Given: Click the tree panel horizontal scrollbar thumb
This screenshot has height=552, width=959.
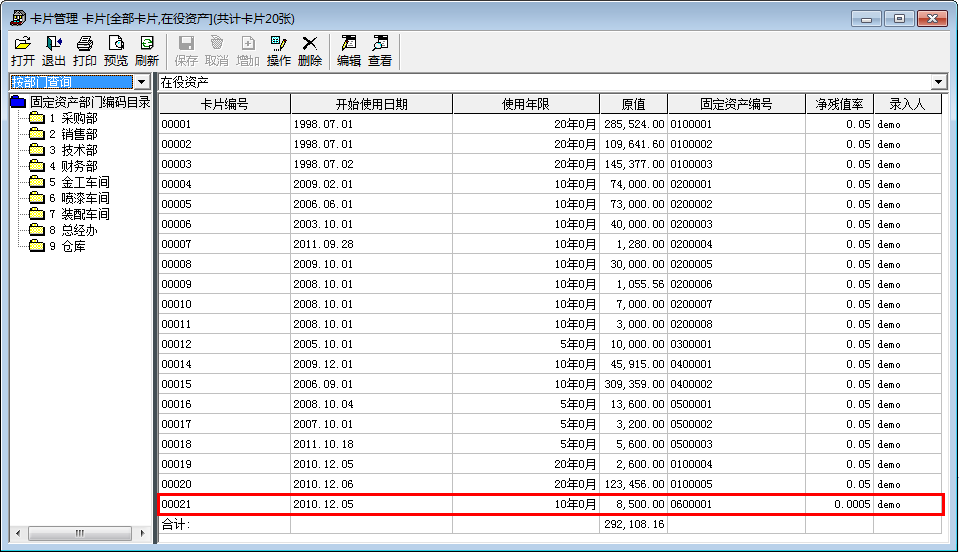Looking at the screenshot, I should (80, 534).
